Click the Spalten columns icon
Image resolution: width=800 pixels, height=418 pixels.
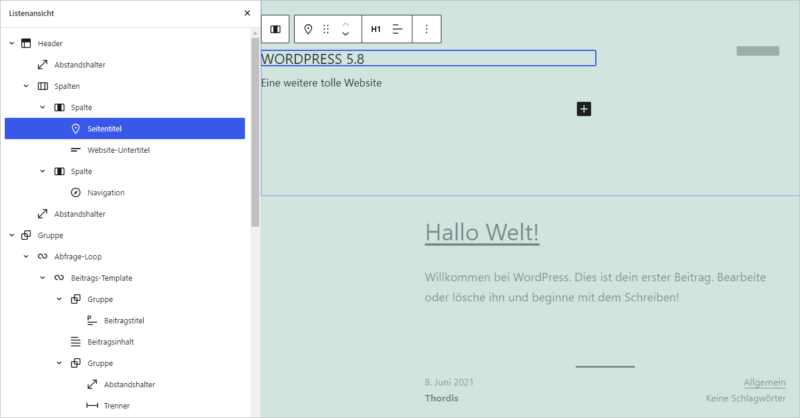point(43,86)
